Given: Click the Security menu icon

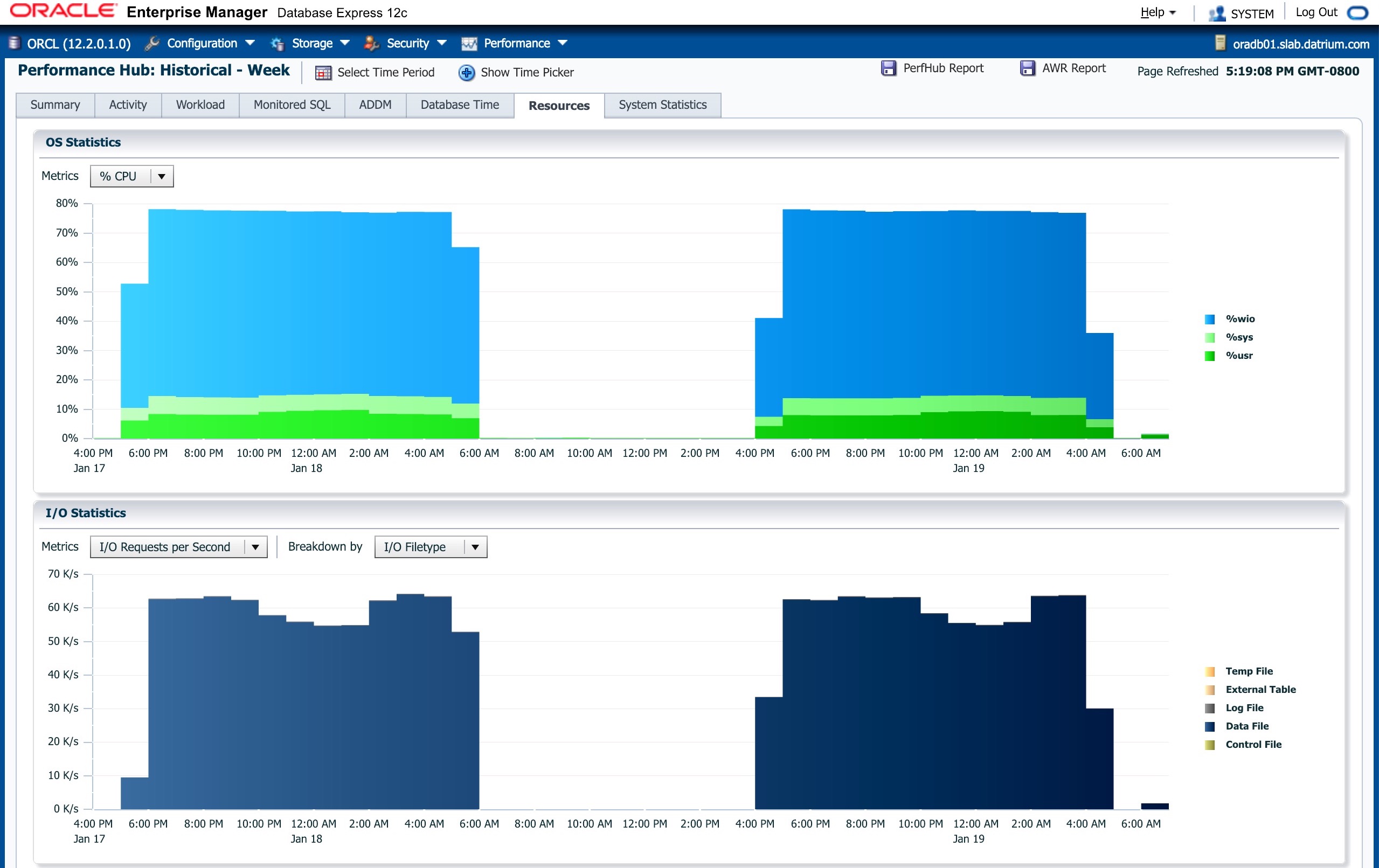Looking at the screenshot, I should click(x=371, y=43).
